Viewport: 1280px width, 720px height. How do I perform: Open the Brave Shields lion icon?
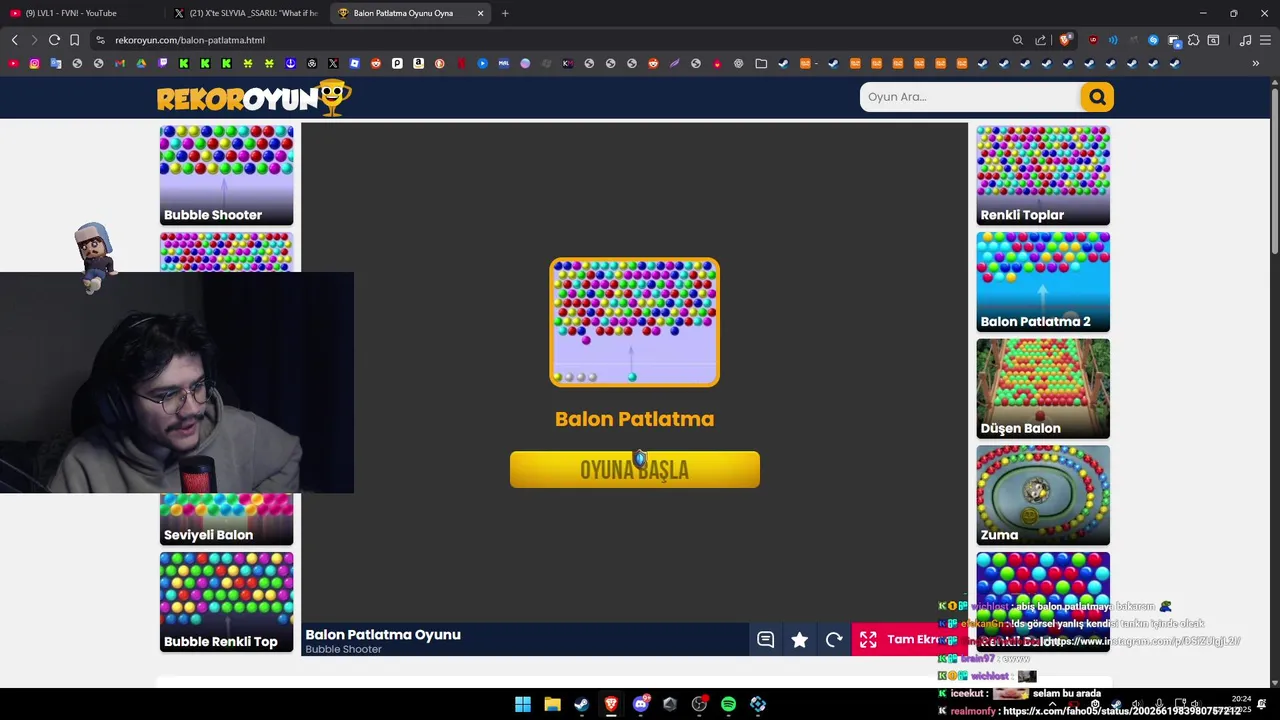[x=1065, y=40]
